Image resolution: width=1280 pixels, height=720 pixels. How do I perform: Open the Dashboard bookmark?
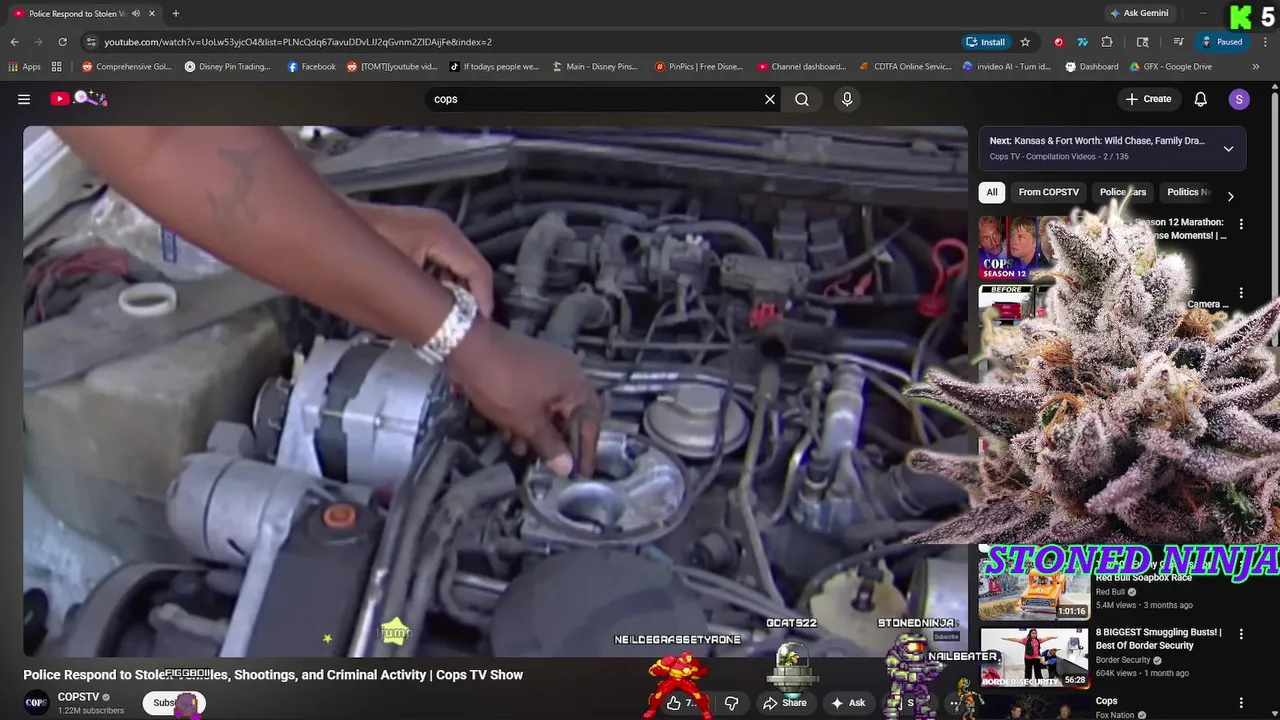(1092, 67)
